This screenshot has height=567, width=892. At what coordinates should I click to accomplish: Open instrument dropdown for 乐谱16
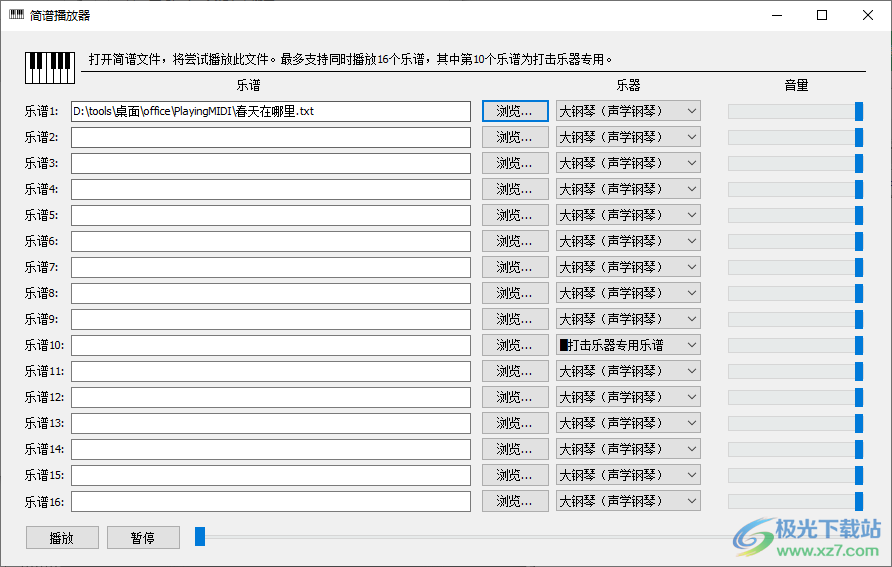[628, 501]
